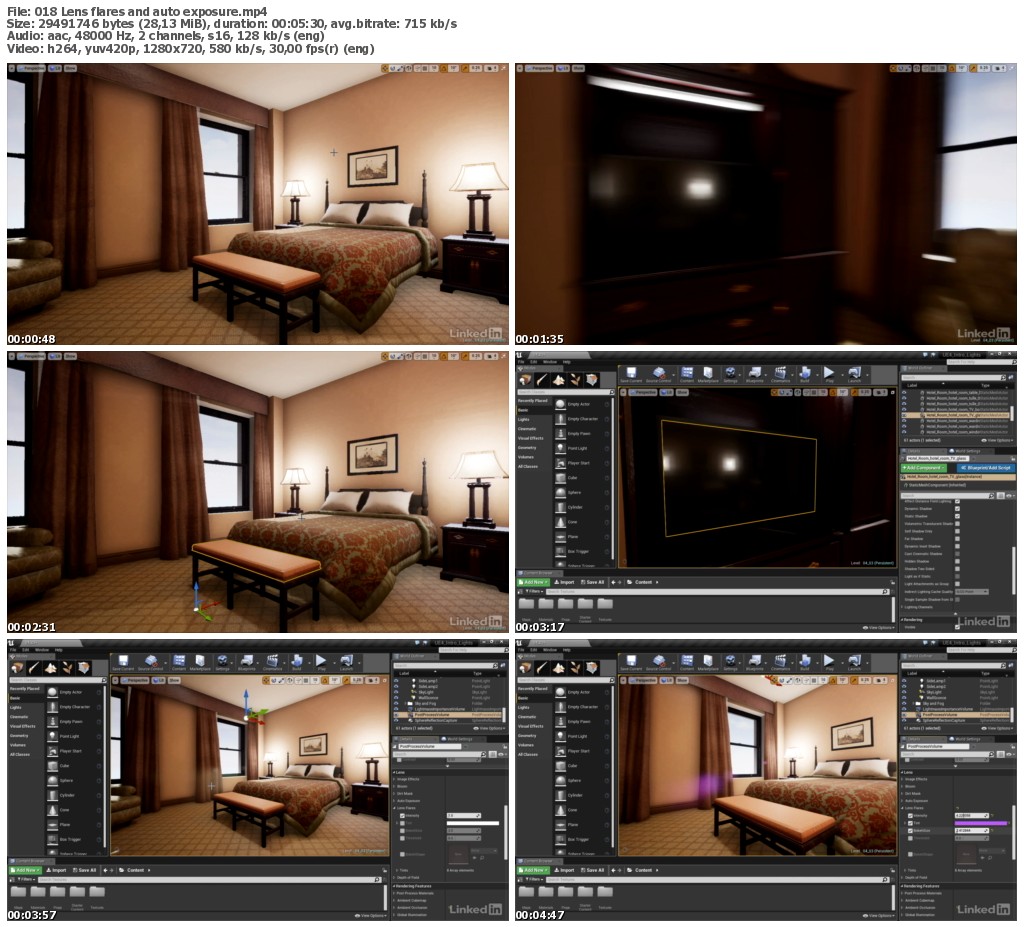The width and height of the screenshot is (1024, 927).
Task: Open Edit menu in 00:03:57 frame
Action: pos(26,649)
